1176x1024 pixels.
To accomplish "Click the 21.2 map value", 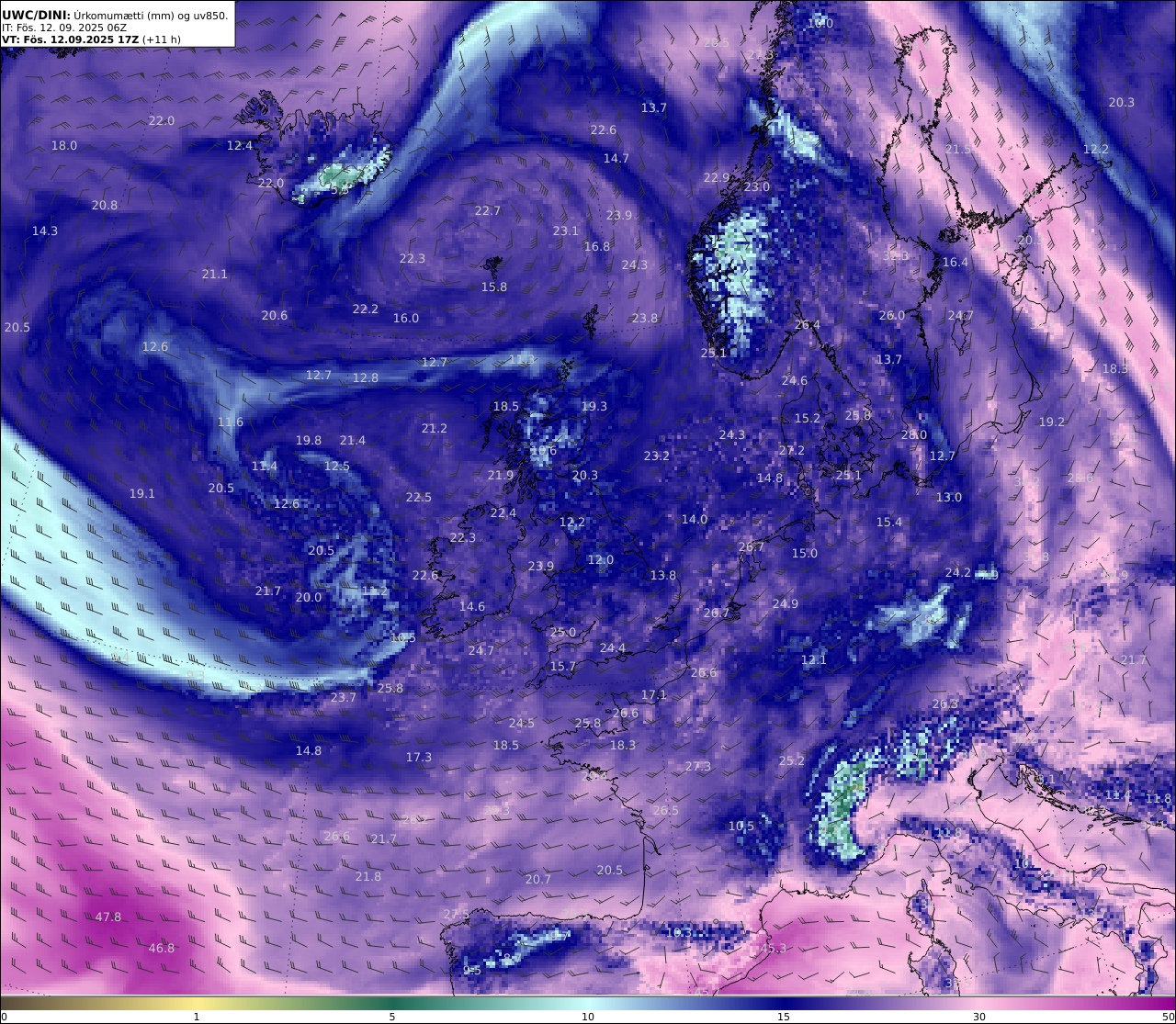I will point(435,429).
